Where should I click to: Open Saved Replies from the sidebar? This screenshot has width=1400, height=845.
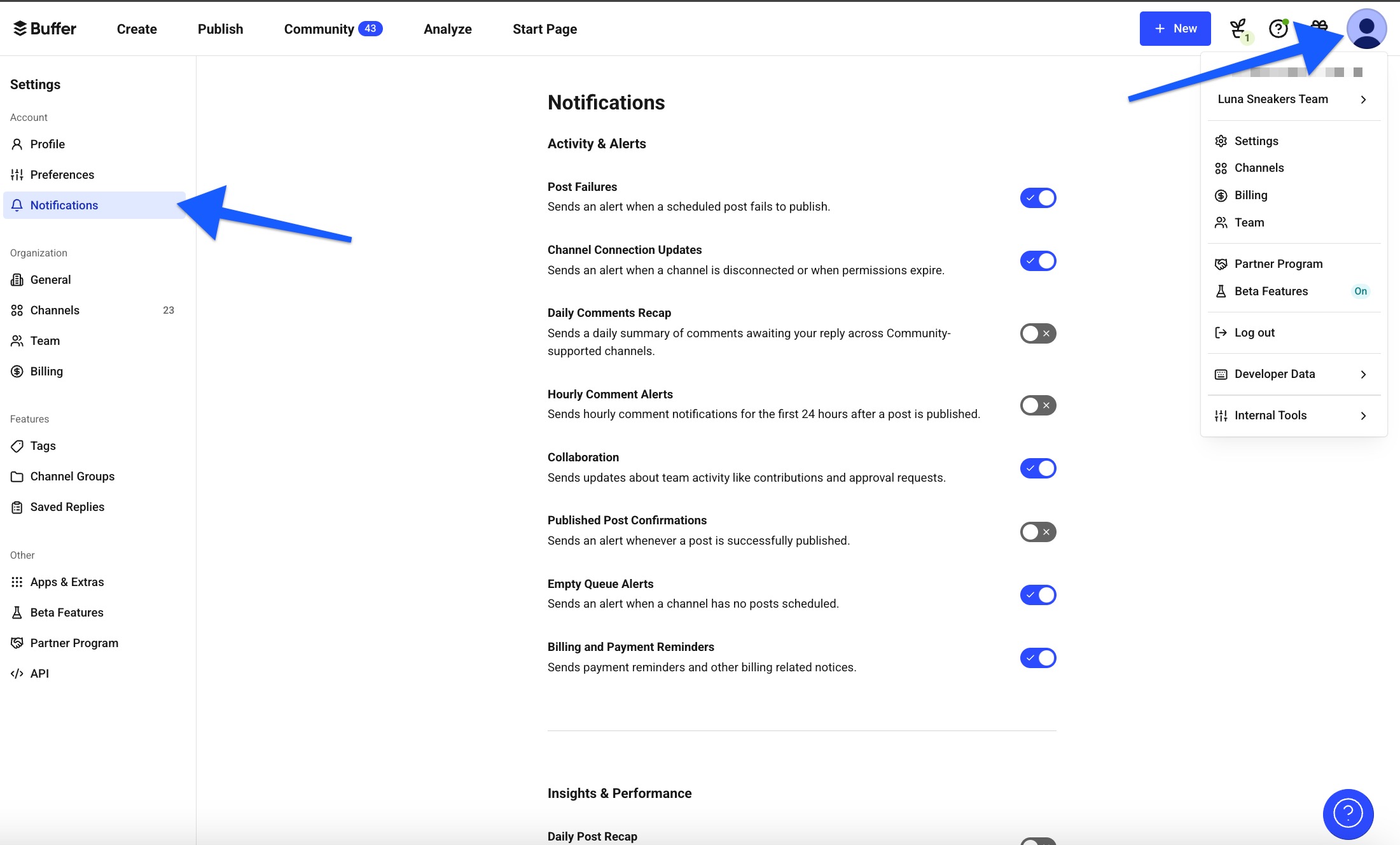67,506
